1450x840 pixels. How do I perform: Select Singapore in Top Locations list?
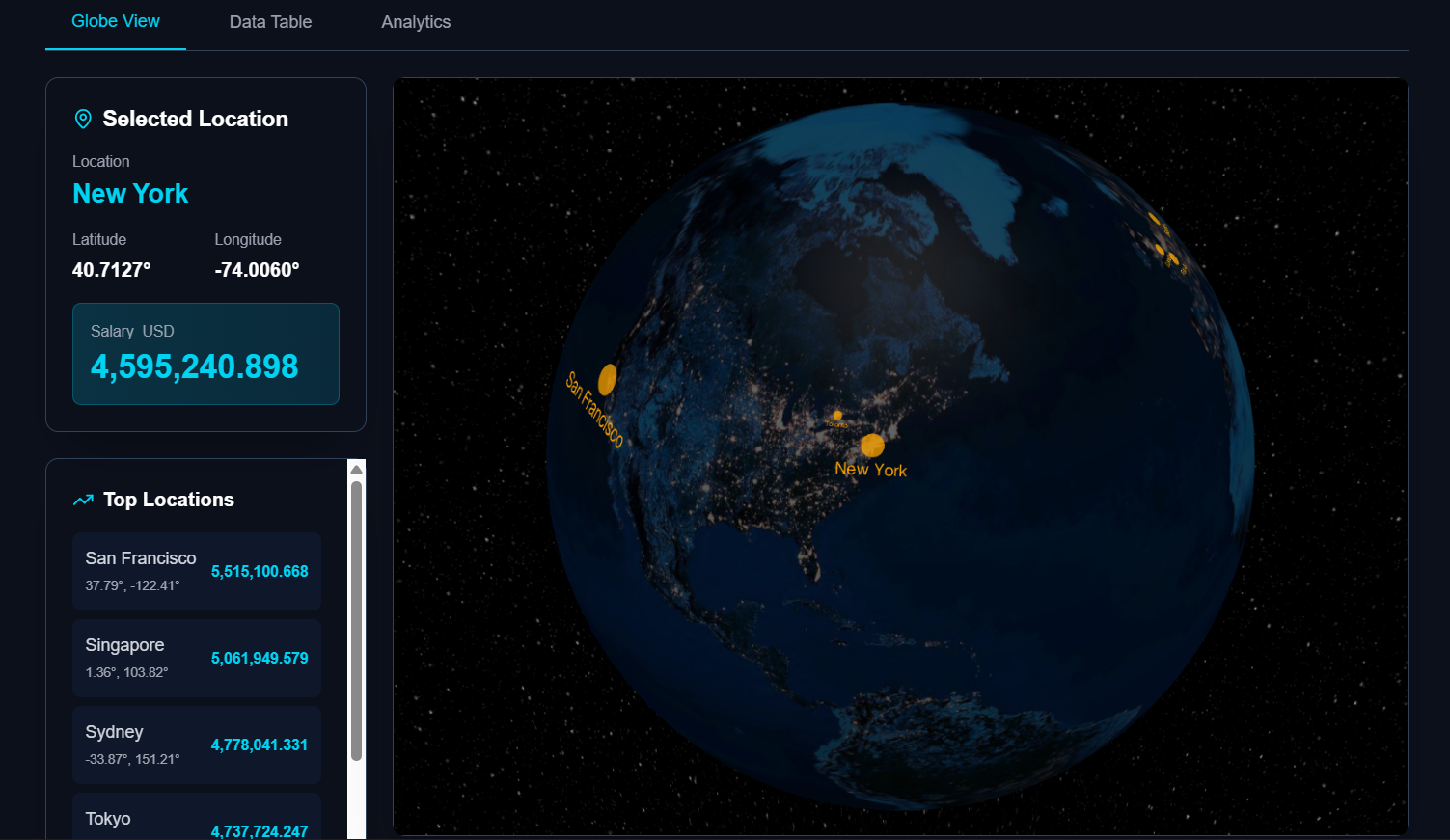tap(197, 658)
